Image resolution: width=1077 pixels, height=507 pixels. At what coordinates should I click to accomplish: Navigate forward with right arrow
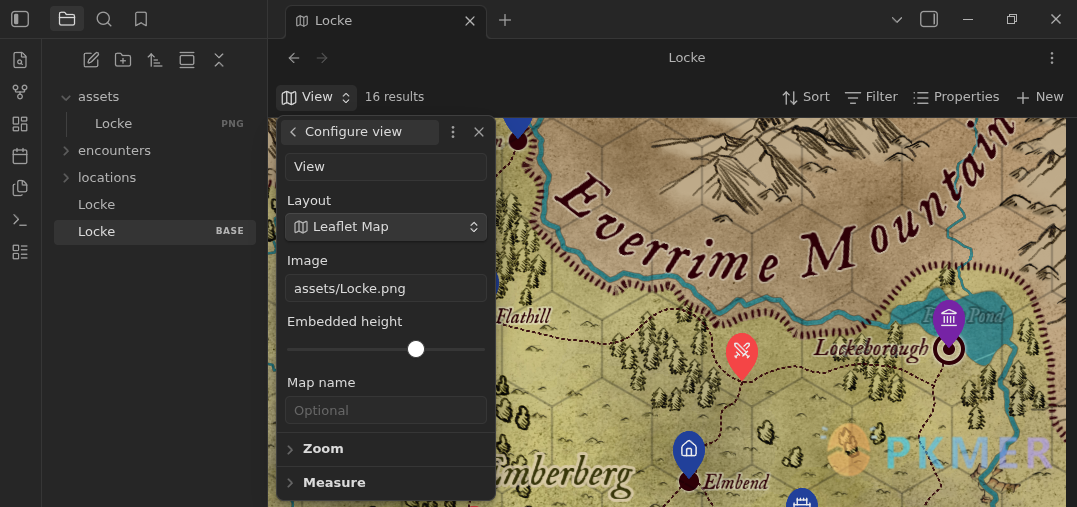pos(322,58)
